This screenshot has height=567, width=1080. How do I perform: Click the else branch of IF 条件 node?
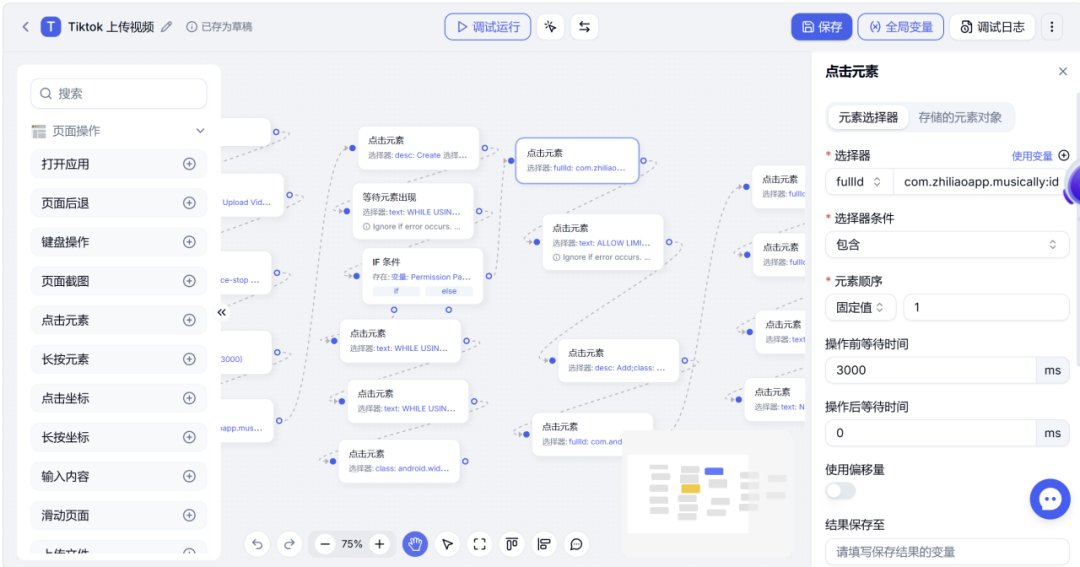tap(448, 291)
